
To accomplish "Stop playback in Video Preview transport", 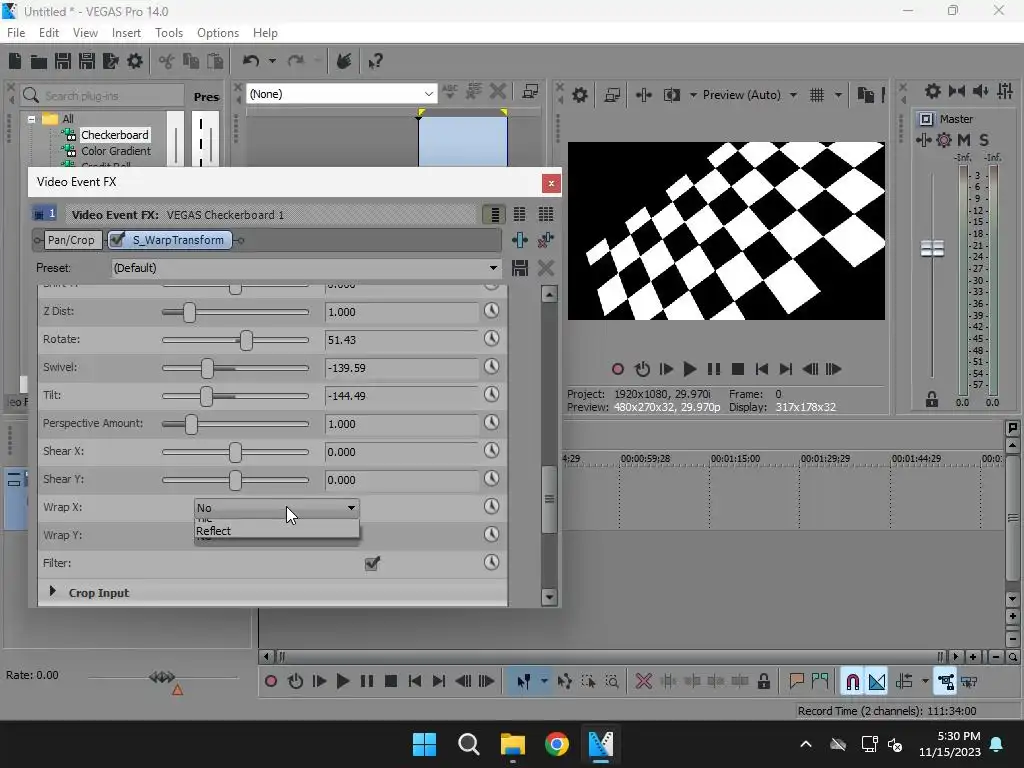I will (737, 370).
